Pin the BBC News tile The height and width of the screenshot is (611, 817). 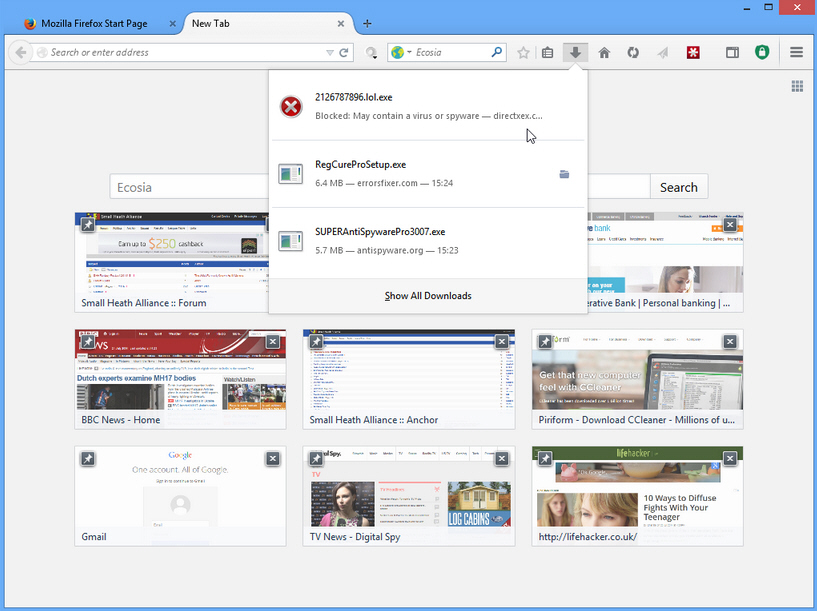pos(88,342)
